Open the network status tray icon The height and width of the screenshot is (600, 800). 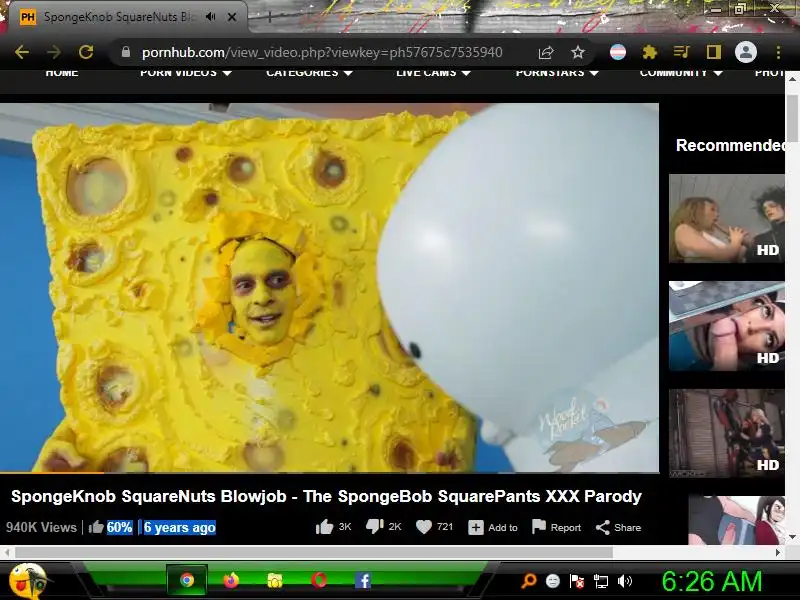[601, 581]
